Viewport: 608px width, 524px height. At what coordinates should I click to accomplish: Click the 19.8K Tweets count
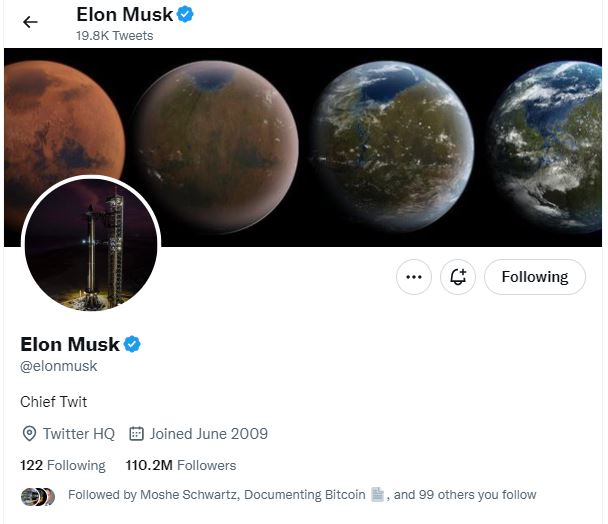click(115, 36)
